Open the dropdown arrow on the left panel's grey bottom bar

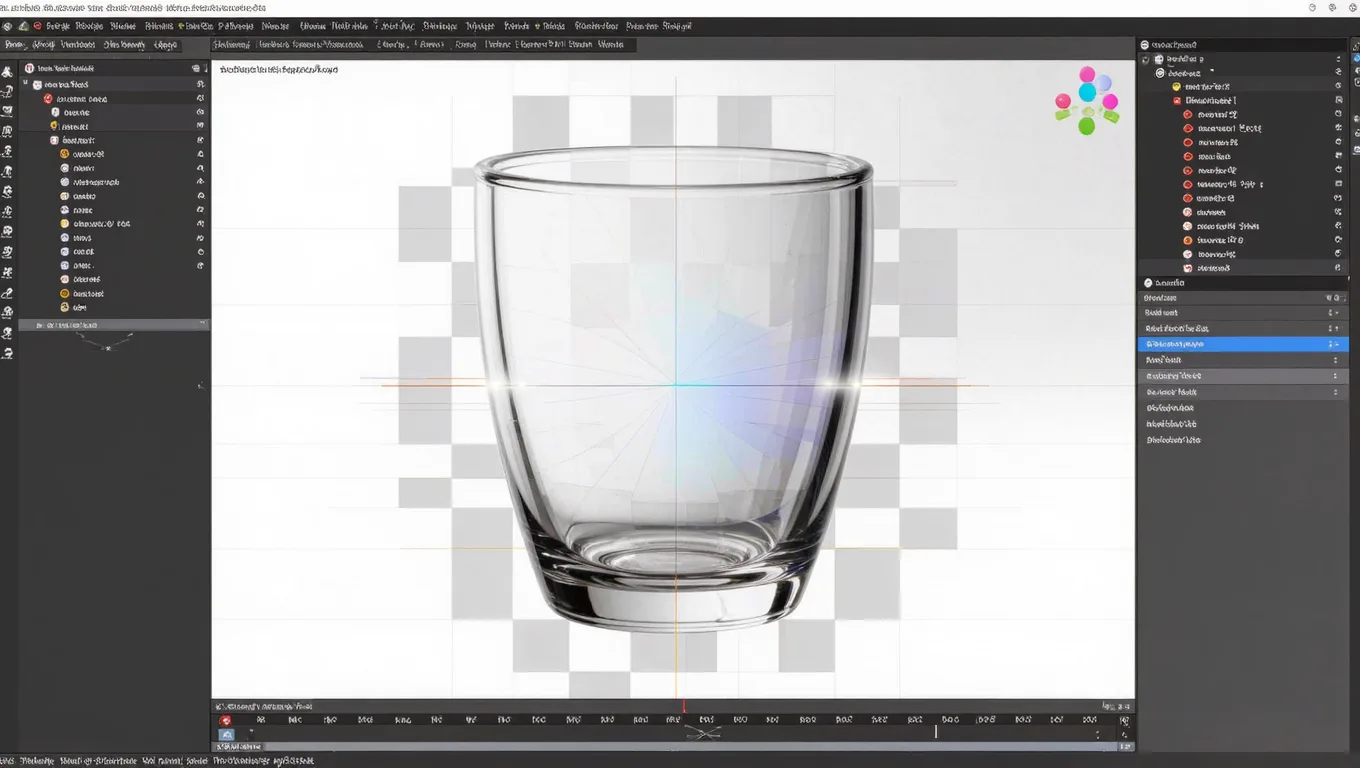[203, 325]
